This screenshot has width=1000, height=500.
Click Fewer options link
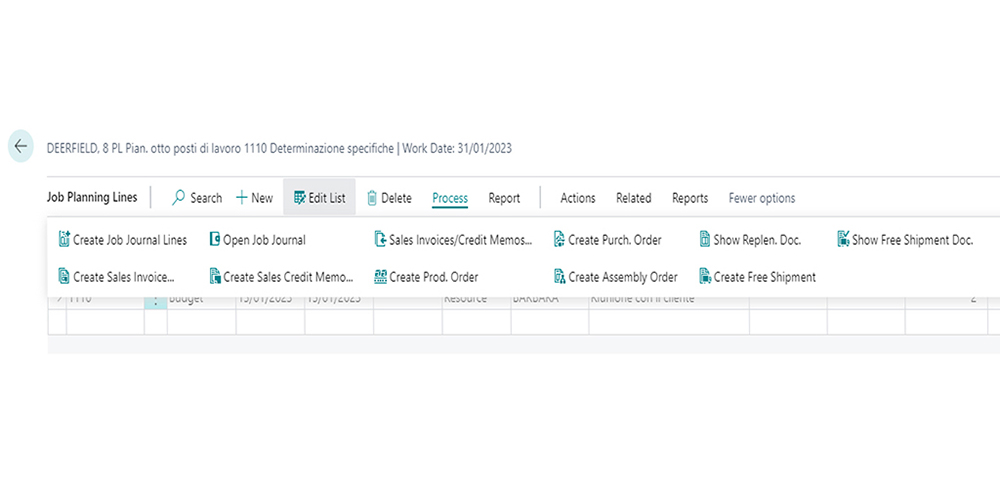pos(762,198)
